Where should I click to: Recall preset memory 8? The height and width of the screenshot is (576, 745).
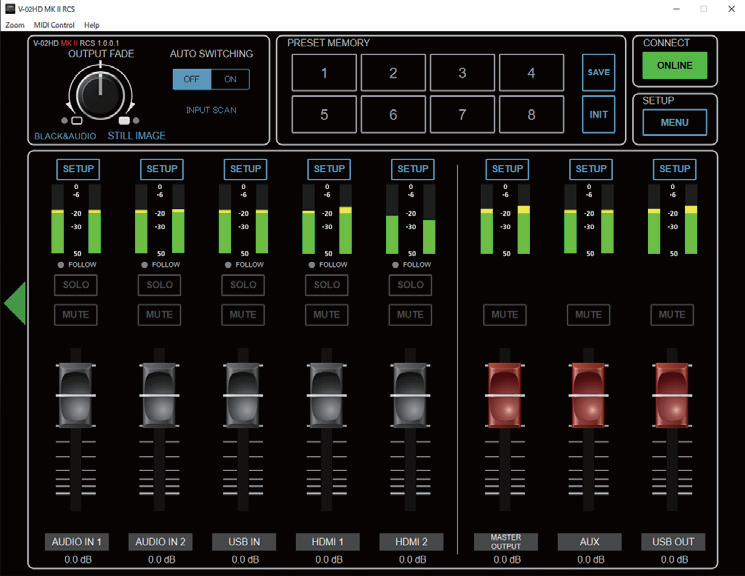[x=532, y=115]
